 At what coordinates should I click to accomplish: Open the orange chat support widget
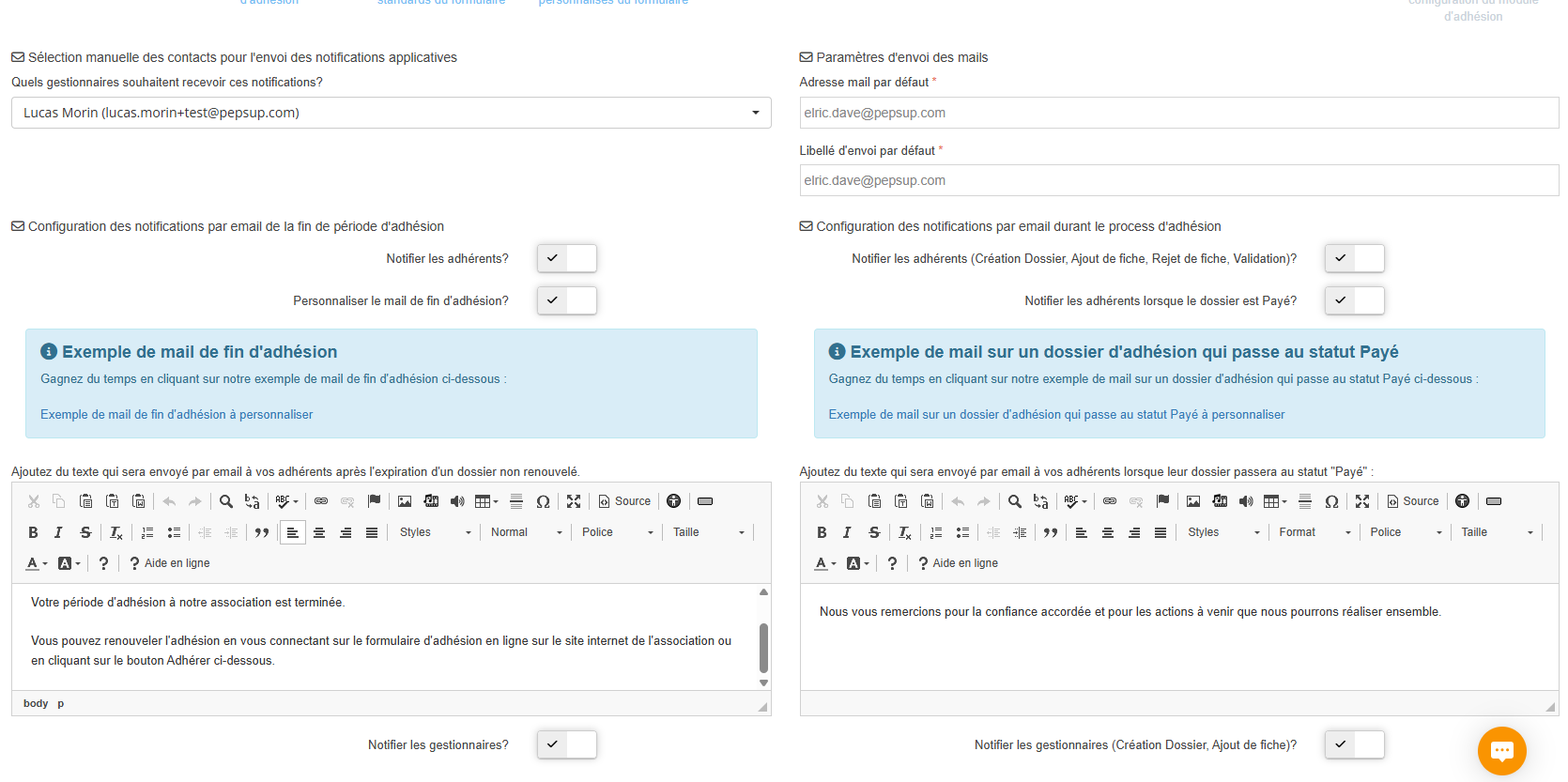[1501, 750]
